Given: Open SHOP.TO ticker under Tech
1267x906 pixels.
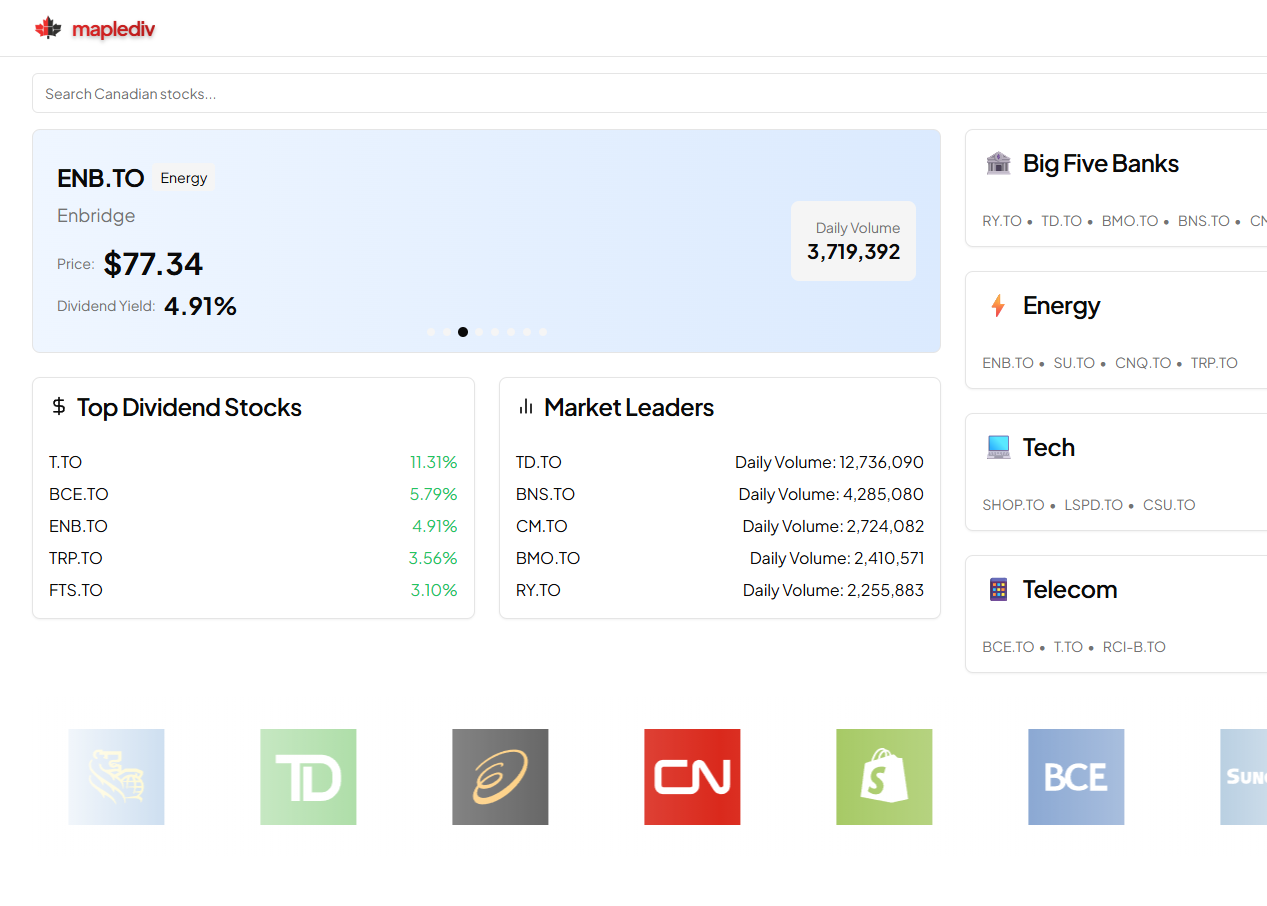Looking at the screenshot, I should coord(1013,505).
